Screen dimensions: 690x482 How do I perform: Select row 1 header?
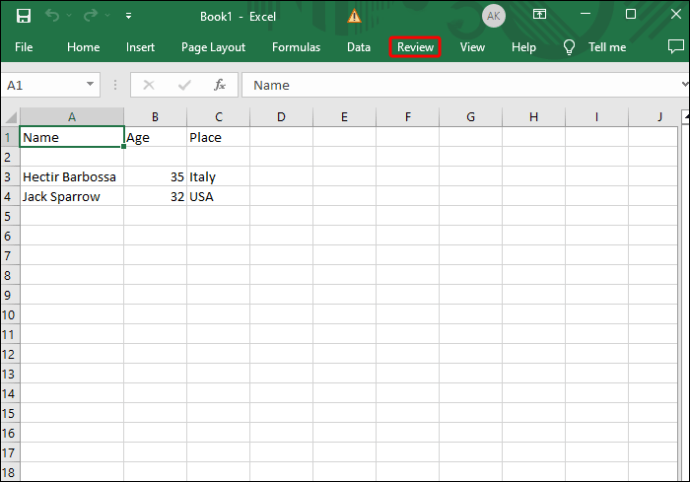(10, 137)
